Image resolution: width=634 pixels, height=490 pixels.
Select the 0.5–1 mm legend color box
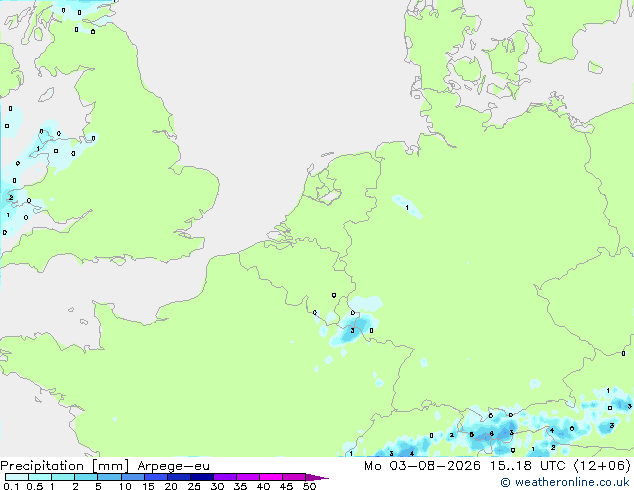coord(40,477)
